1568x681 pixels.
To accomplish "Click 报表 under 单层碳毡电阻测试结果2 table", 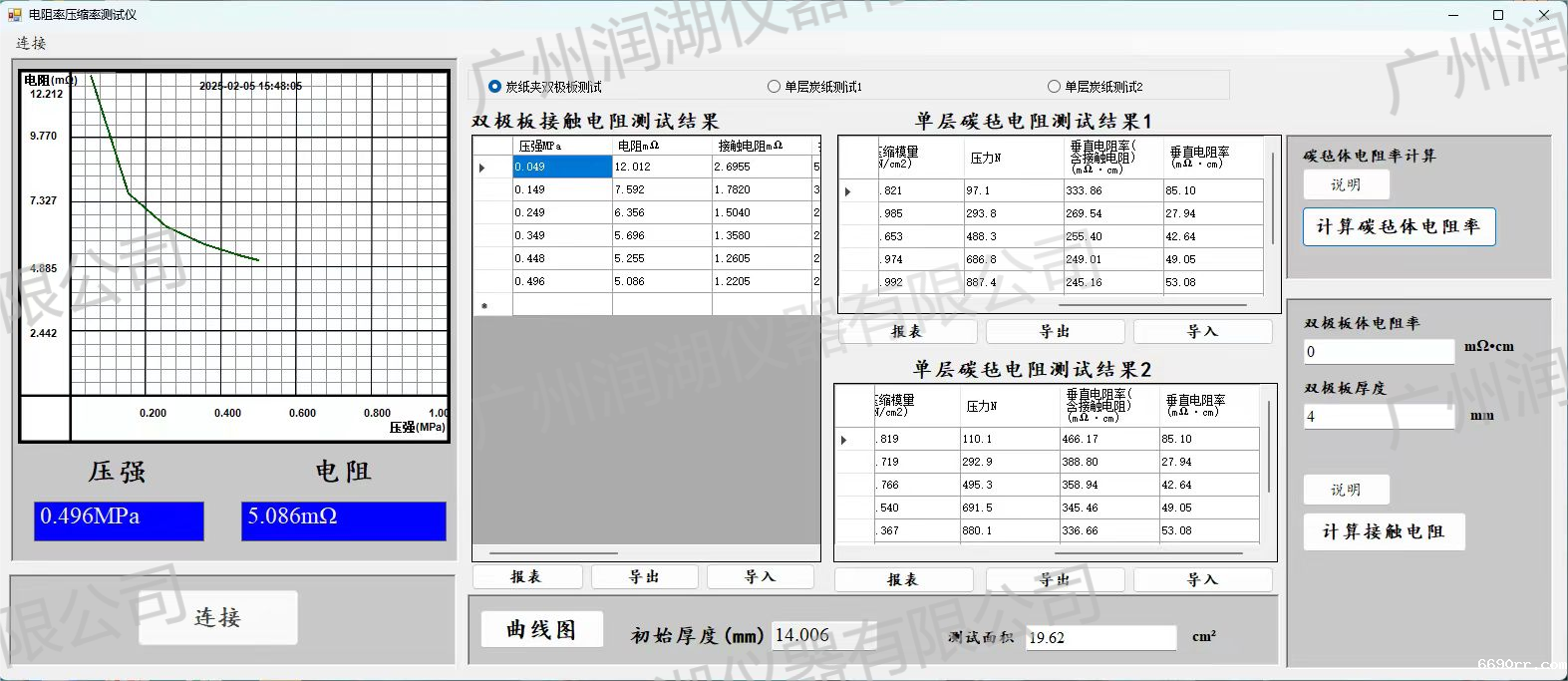I will [903, 580].
